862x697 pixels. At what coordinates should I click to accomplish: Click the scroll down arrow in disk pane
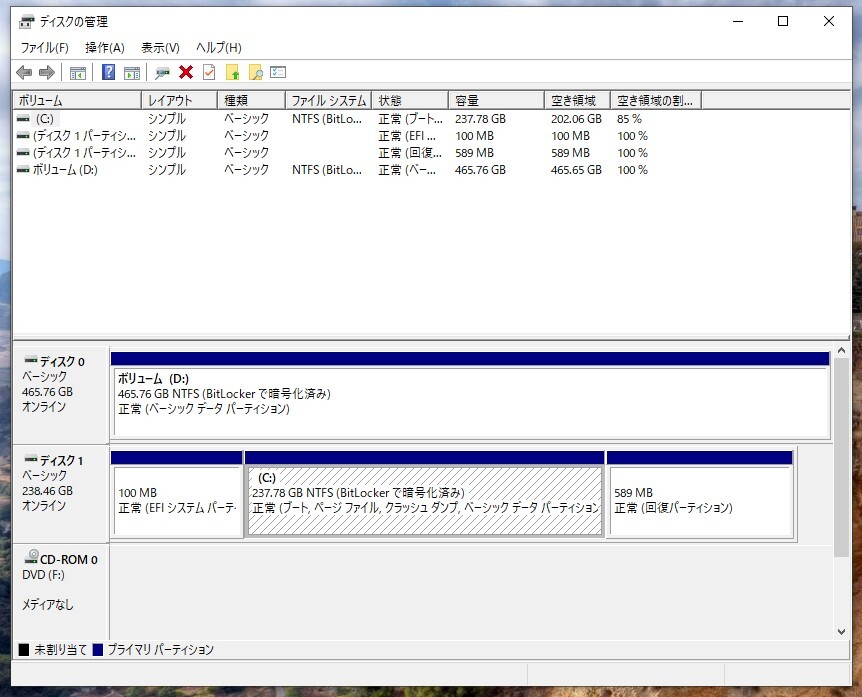click(841, 632)
